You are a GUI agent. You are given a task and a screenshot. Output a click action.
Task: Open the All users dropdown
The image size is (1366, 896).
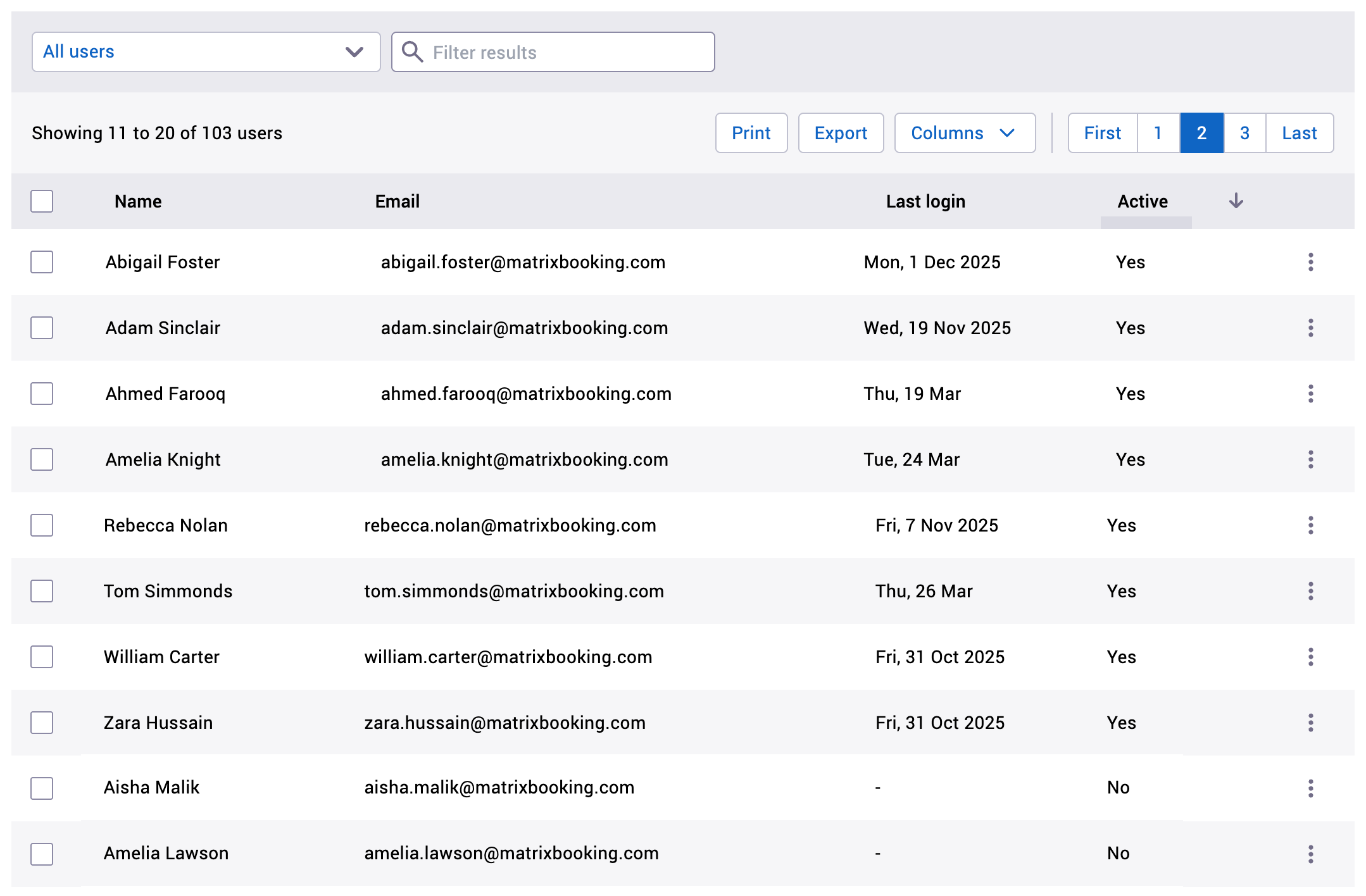(206, 52)
